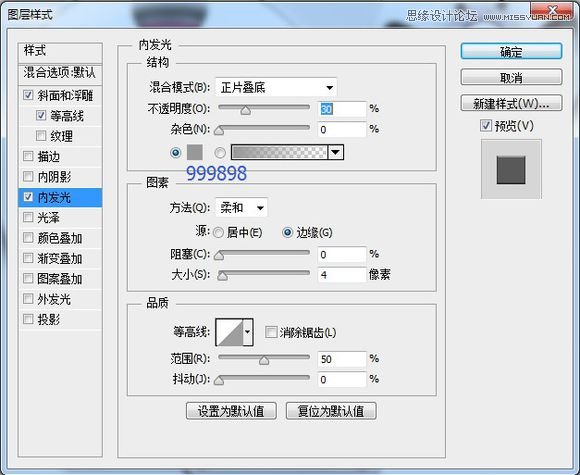Open the 斜面和浮雕 settings row
Screen dimensions: 580x475
(x=60, y=95)
